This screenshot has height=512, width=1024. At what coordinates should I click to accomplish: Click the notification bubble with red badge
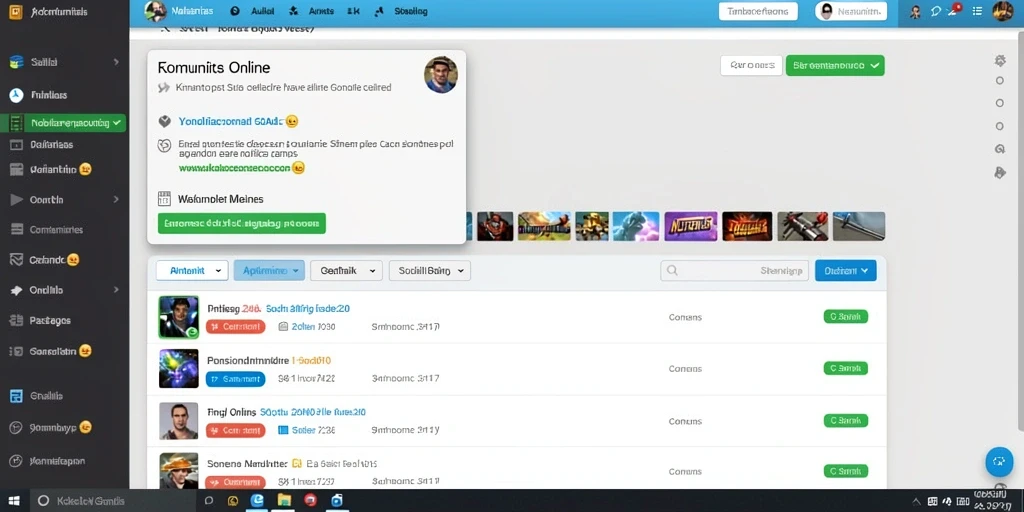(x=955, y=10)
